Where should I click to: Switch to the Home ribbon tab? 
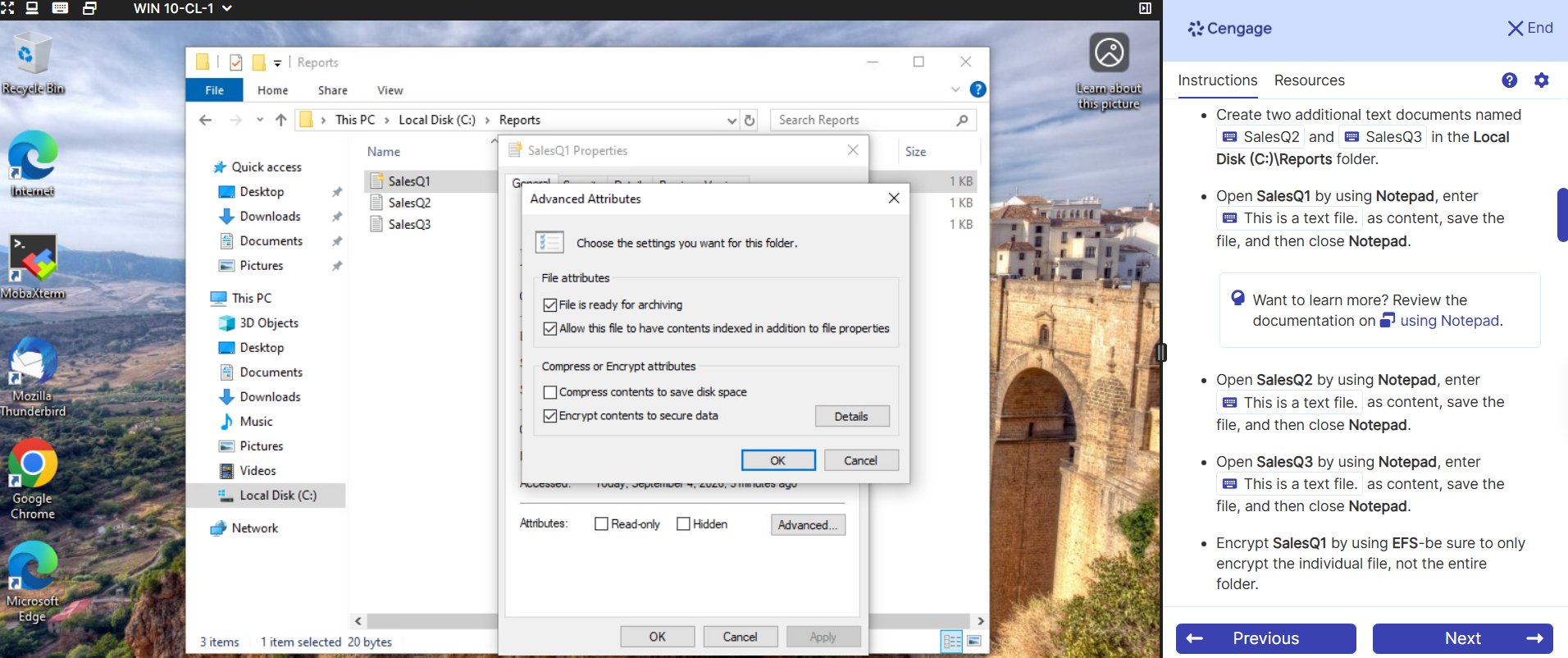[272, 90]
